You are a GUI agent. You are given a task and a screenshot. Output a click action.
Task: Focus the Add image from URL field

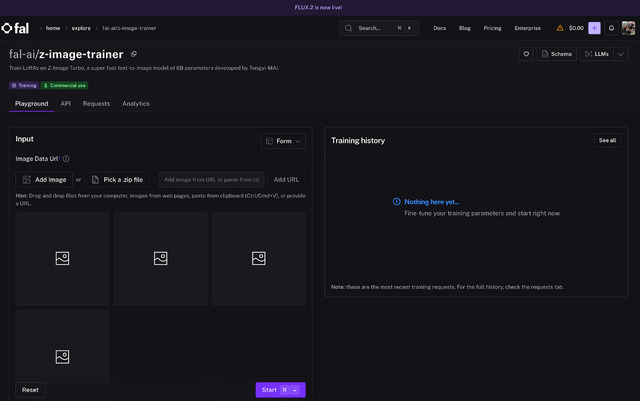[211, 179]
